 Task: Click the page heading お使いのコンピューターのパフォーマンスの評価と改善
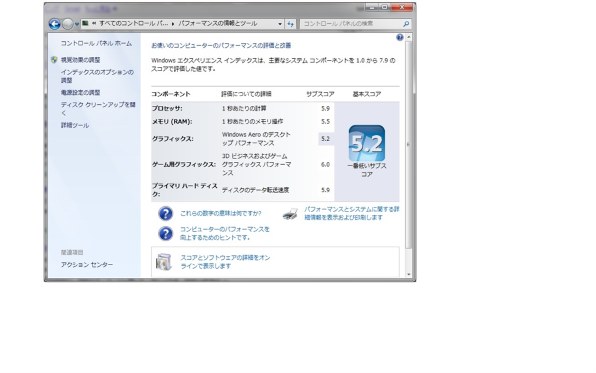[x=221, y=45]
